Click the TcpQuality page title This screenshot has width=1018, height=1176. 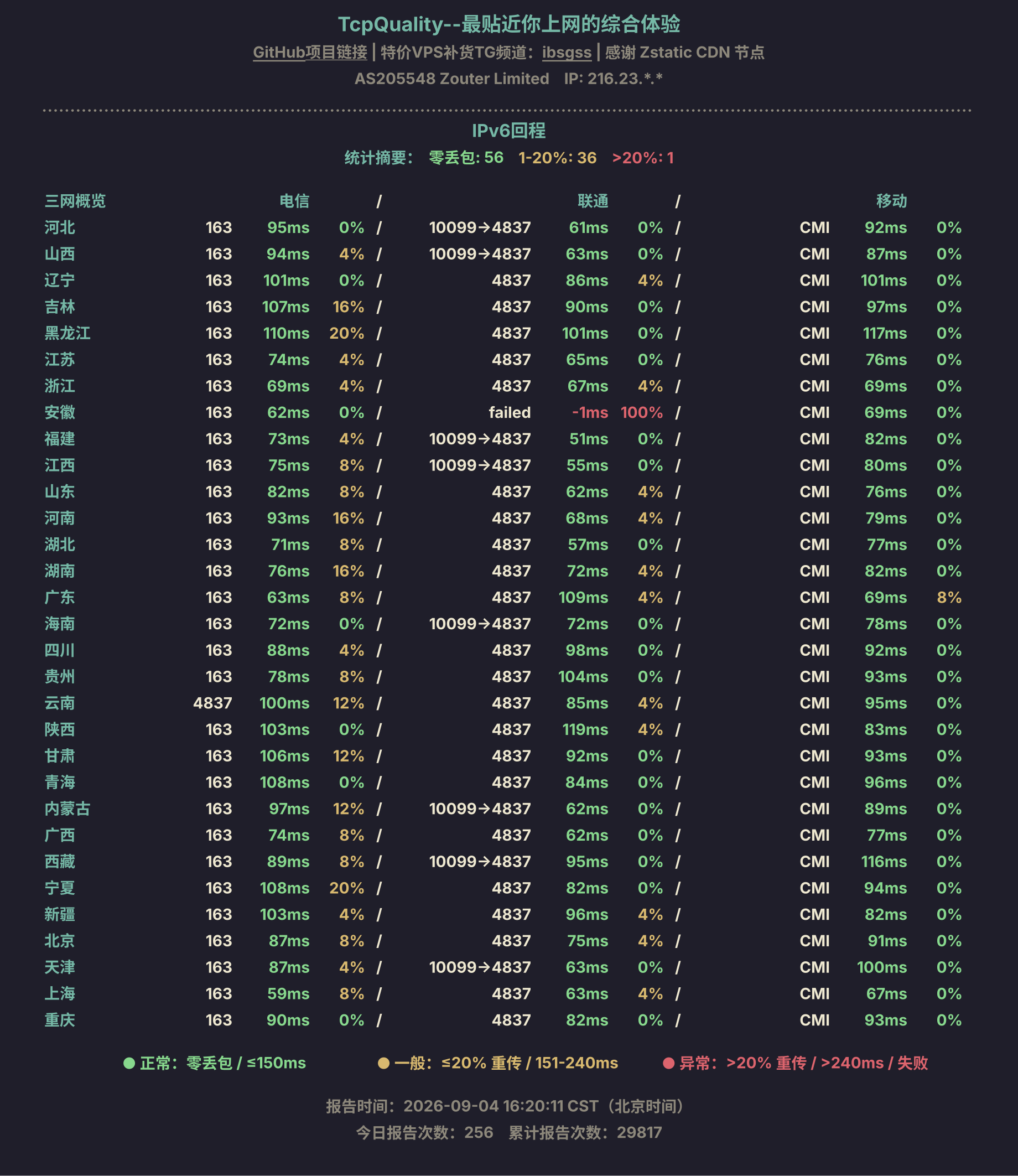tap(509, 24)
